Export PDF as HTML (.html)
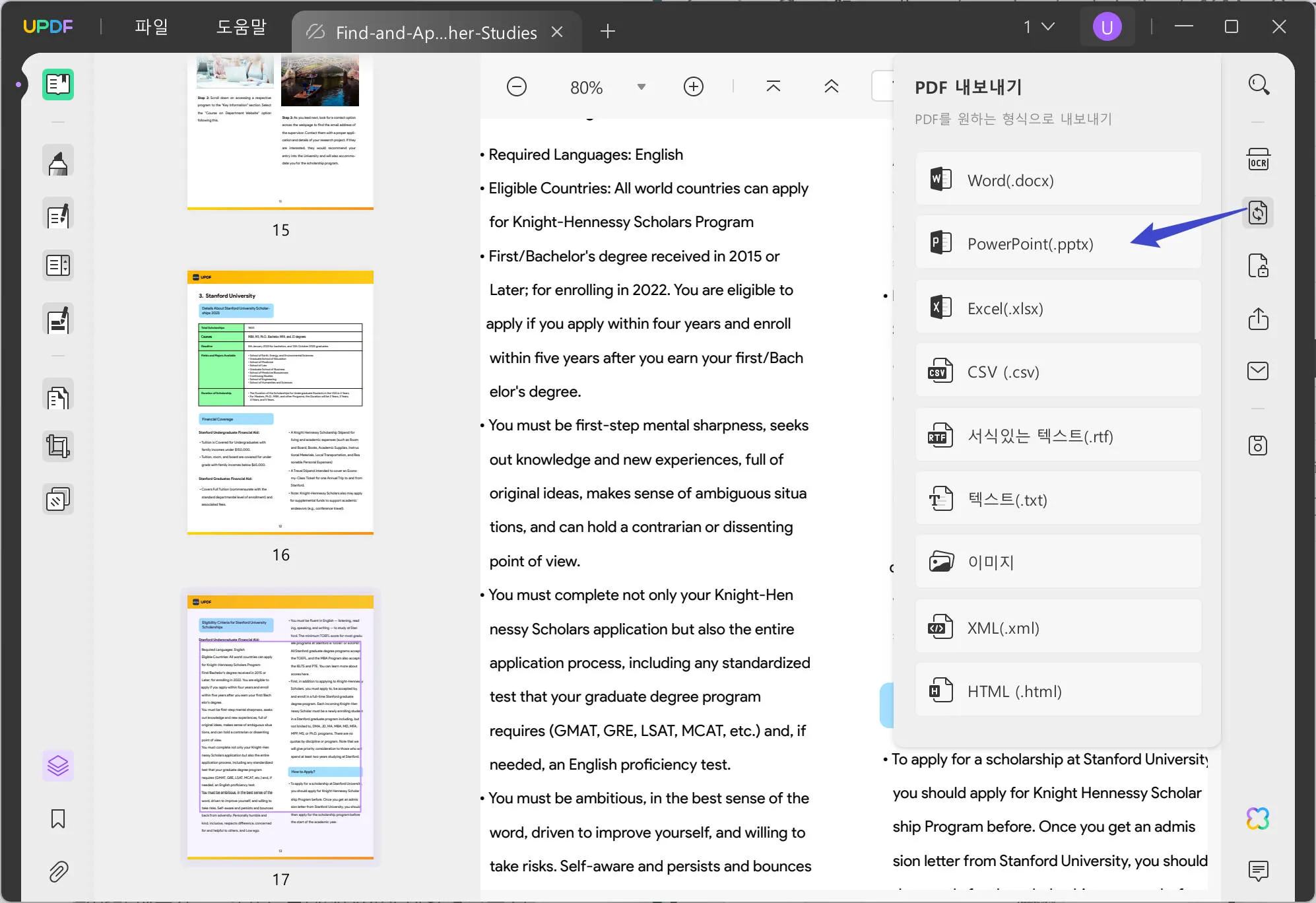Image resolution: width=1316 pixels, height=903 pixels. 1058,690
